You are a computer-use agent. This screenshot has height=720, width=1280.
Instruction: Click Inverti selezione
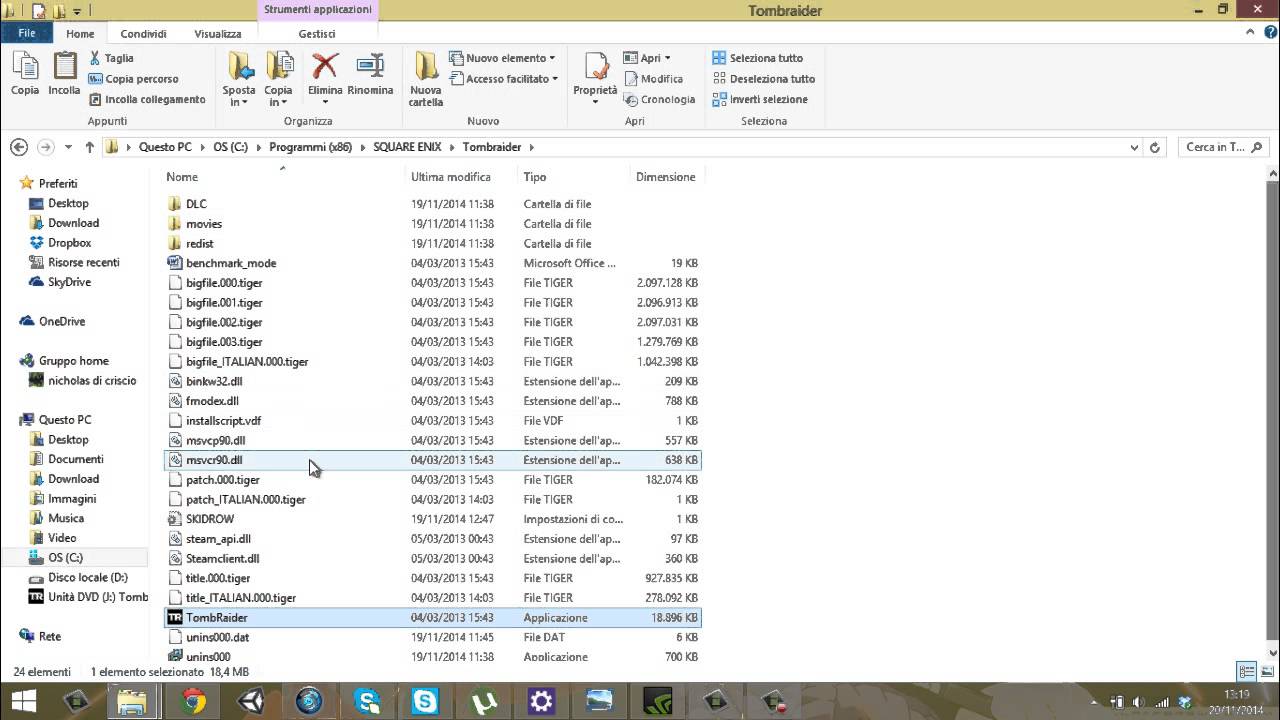[x=760, y=99]
